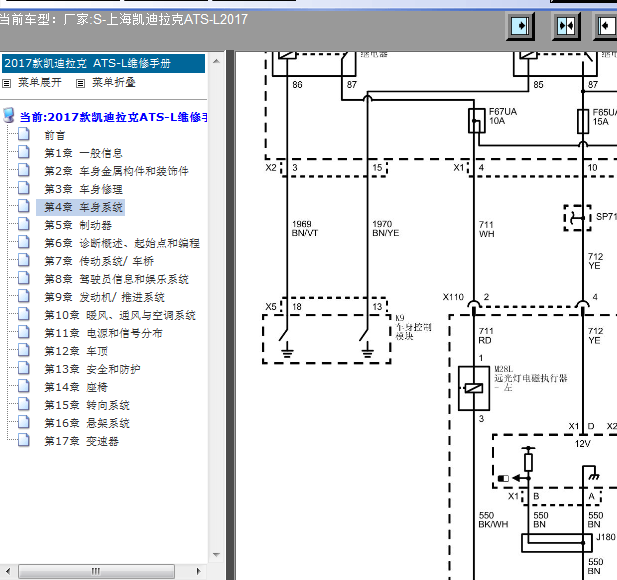Image resolution: width=617 pixels, height=580 pixels.
Task: Click the page icon next to 第1章 一般信息
Action: (24, 152)
